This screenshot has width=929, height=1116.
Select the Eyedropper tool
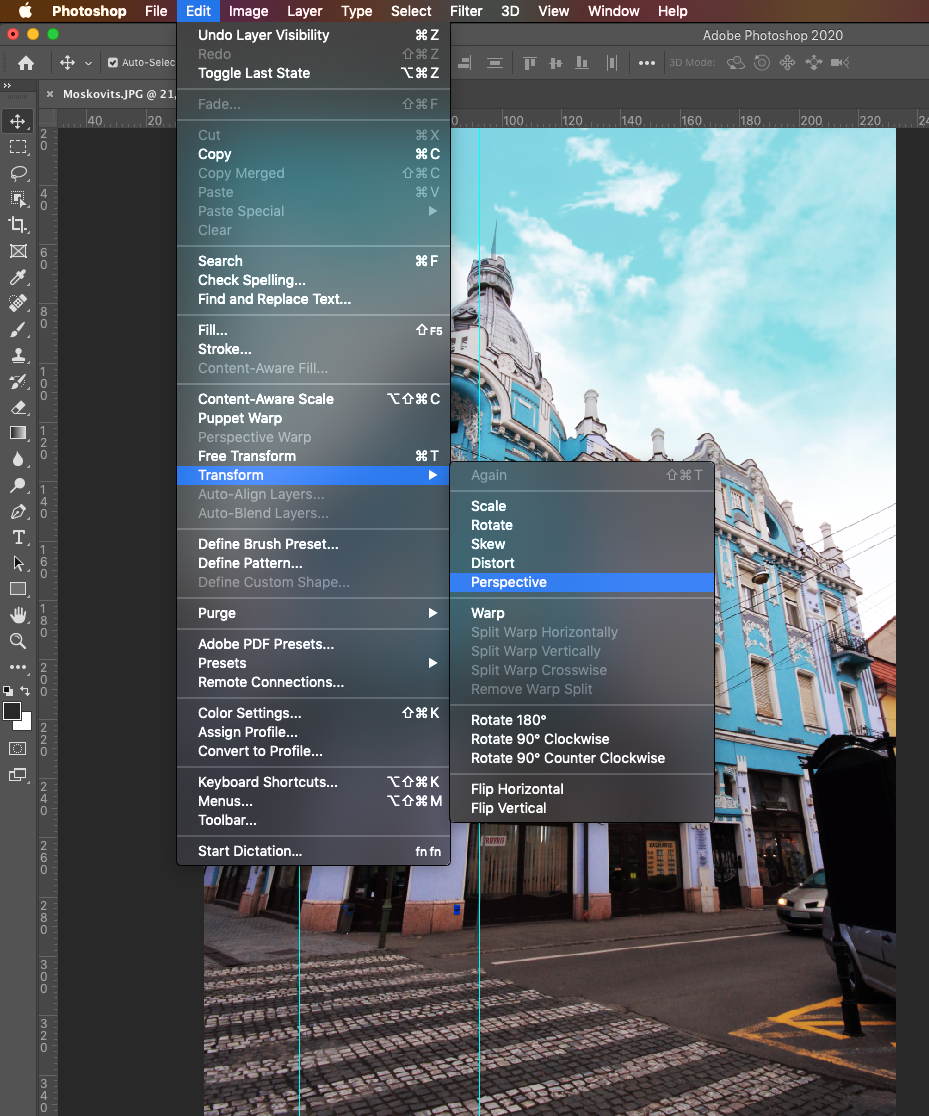tap(18, 277)
